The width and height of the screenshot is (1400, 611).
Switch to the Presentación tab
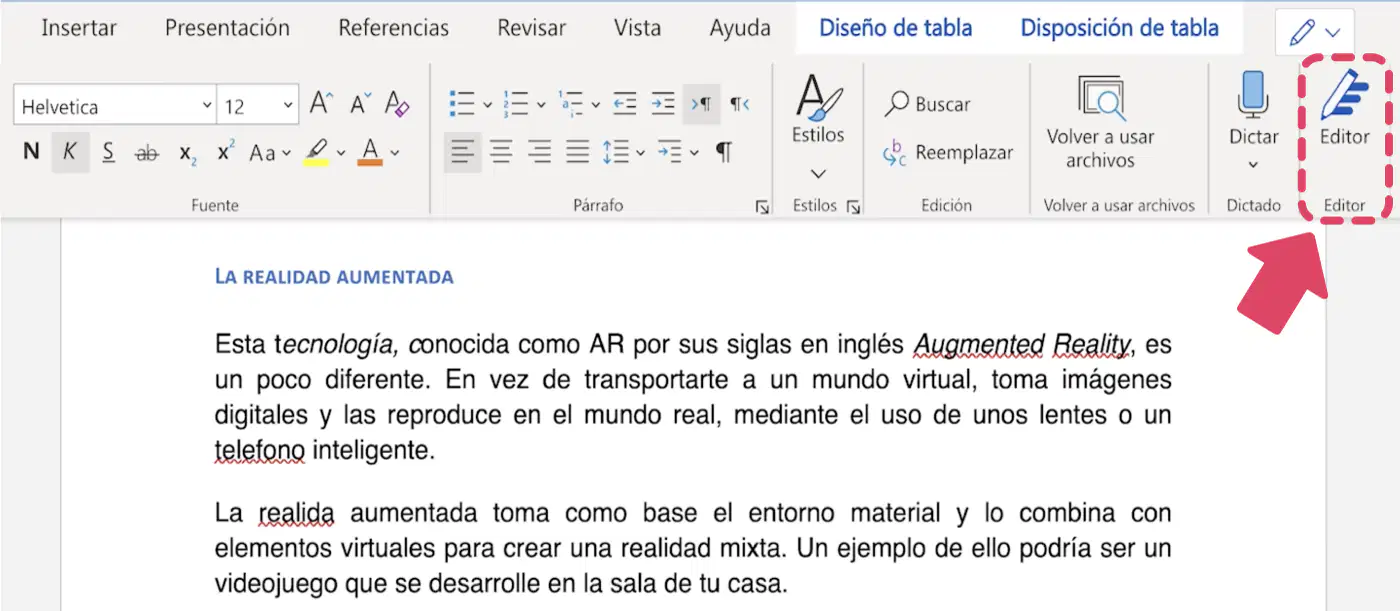227,28
